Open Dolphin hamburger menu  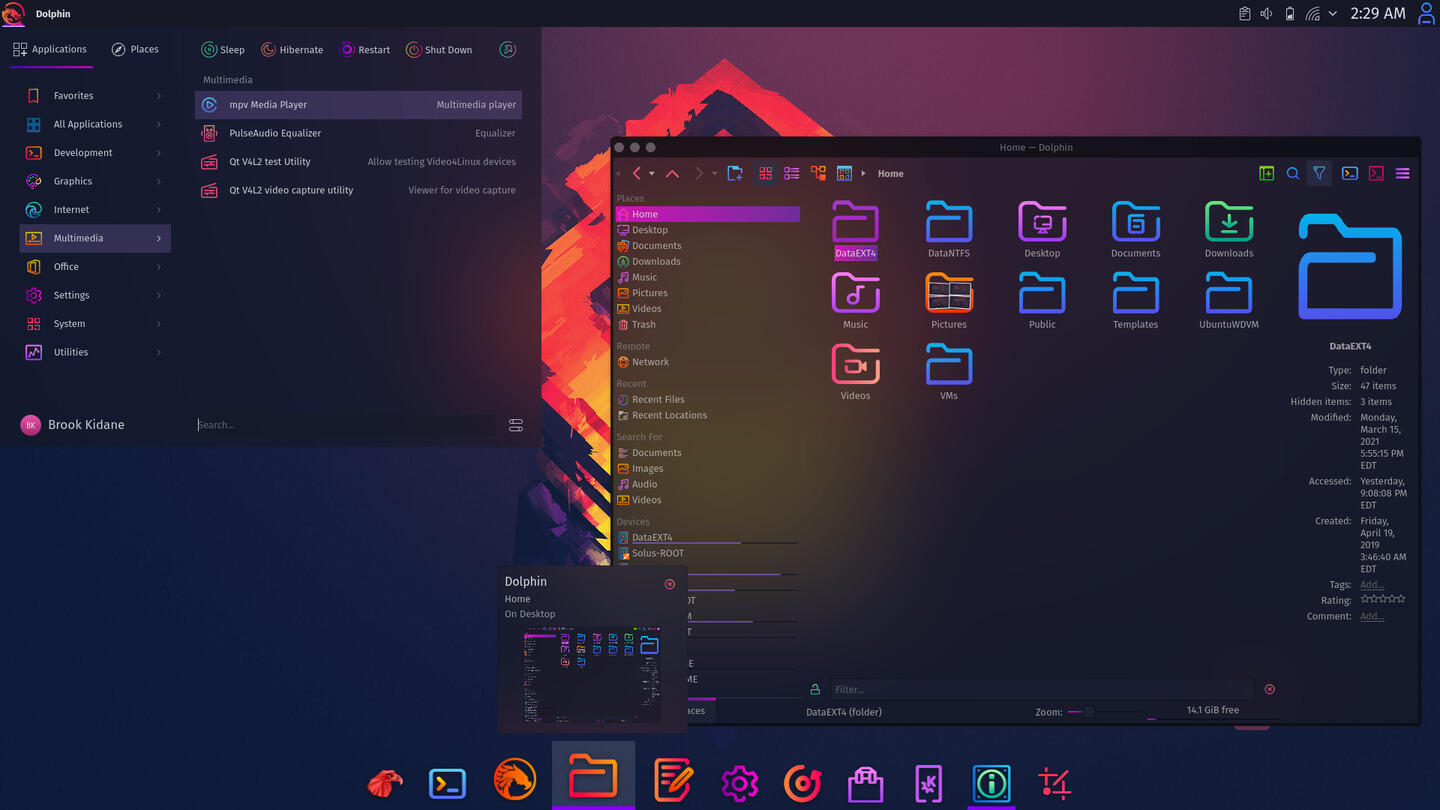(1403, 173)
